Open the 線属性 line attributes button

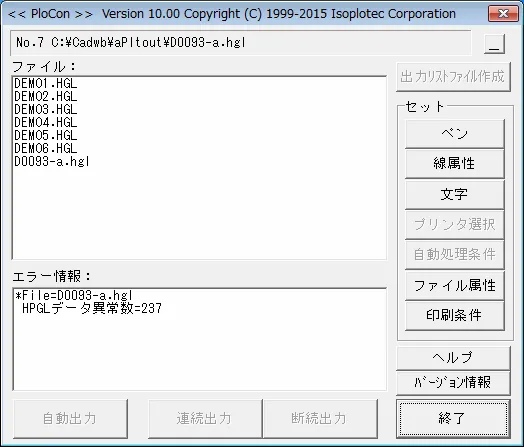[454, 164]
